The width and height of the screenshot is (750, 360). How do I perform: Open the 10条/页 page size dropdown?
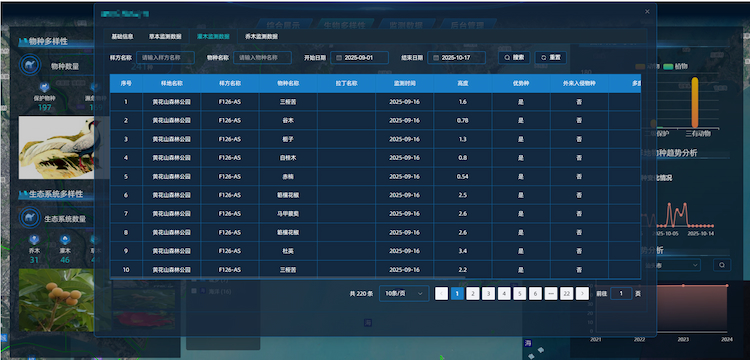pos(404,294)
